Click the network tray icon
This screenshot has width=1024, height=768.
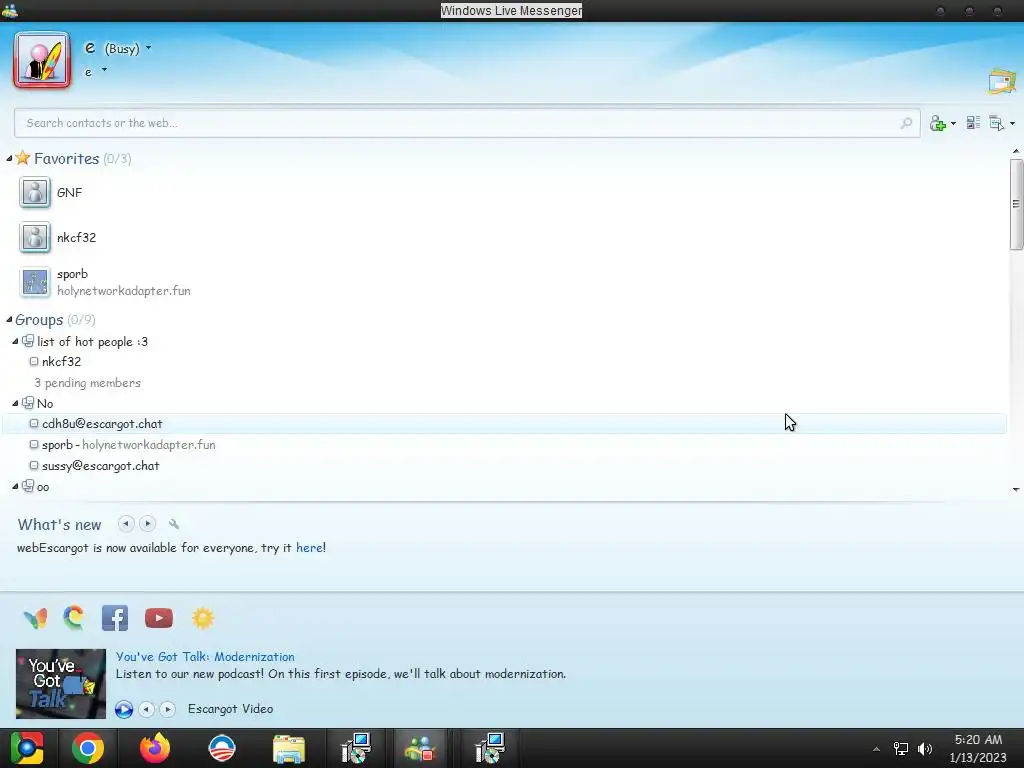[901, 748]
